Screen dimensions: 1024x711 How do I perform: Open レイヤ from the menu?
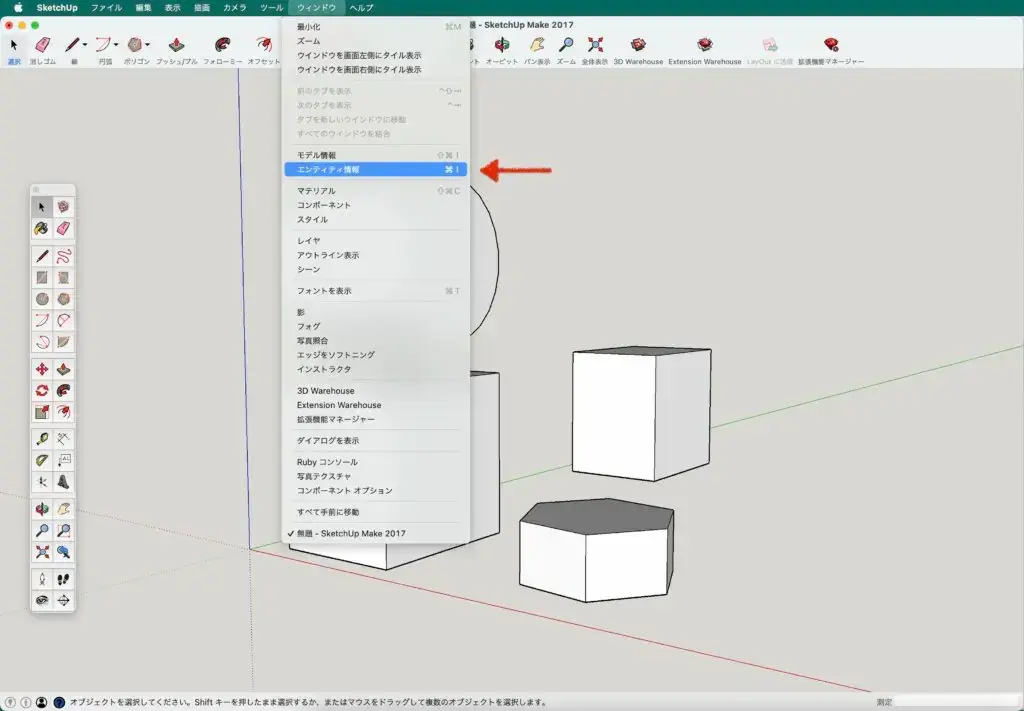[x=376, y=241]
